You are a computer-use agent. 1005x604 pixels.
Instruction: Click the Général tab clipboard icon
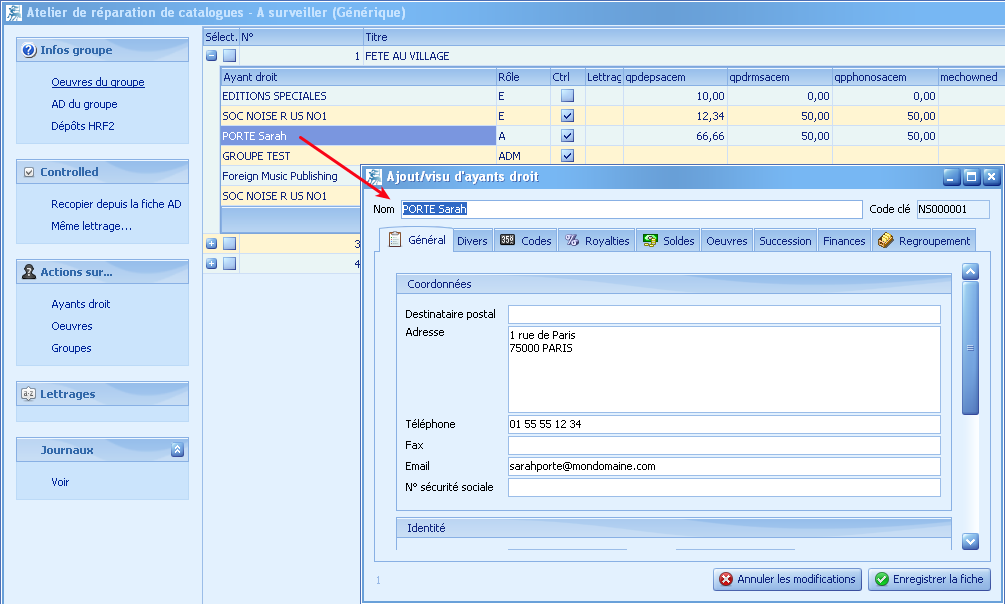[x=395, y=239]
